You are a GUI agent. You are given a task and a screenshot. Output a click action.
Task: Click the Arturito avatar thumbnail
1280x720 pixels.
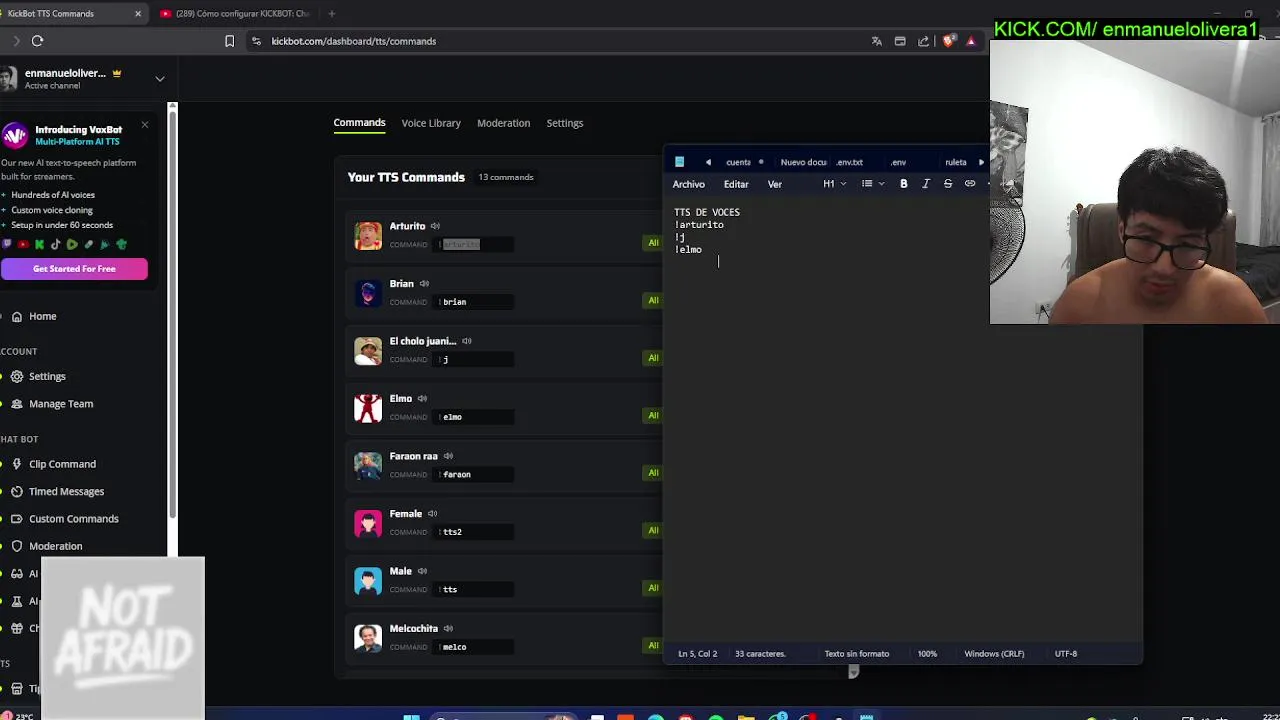[368, 235]
